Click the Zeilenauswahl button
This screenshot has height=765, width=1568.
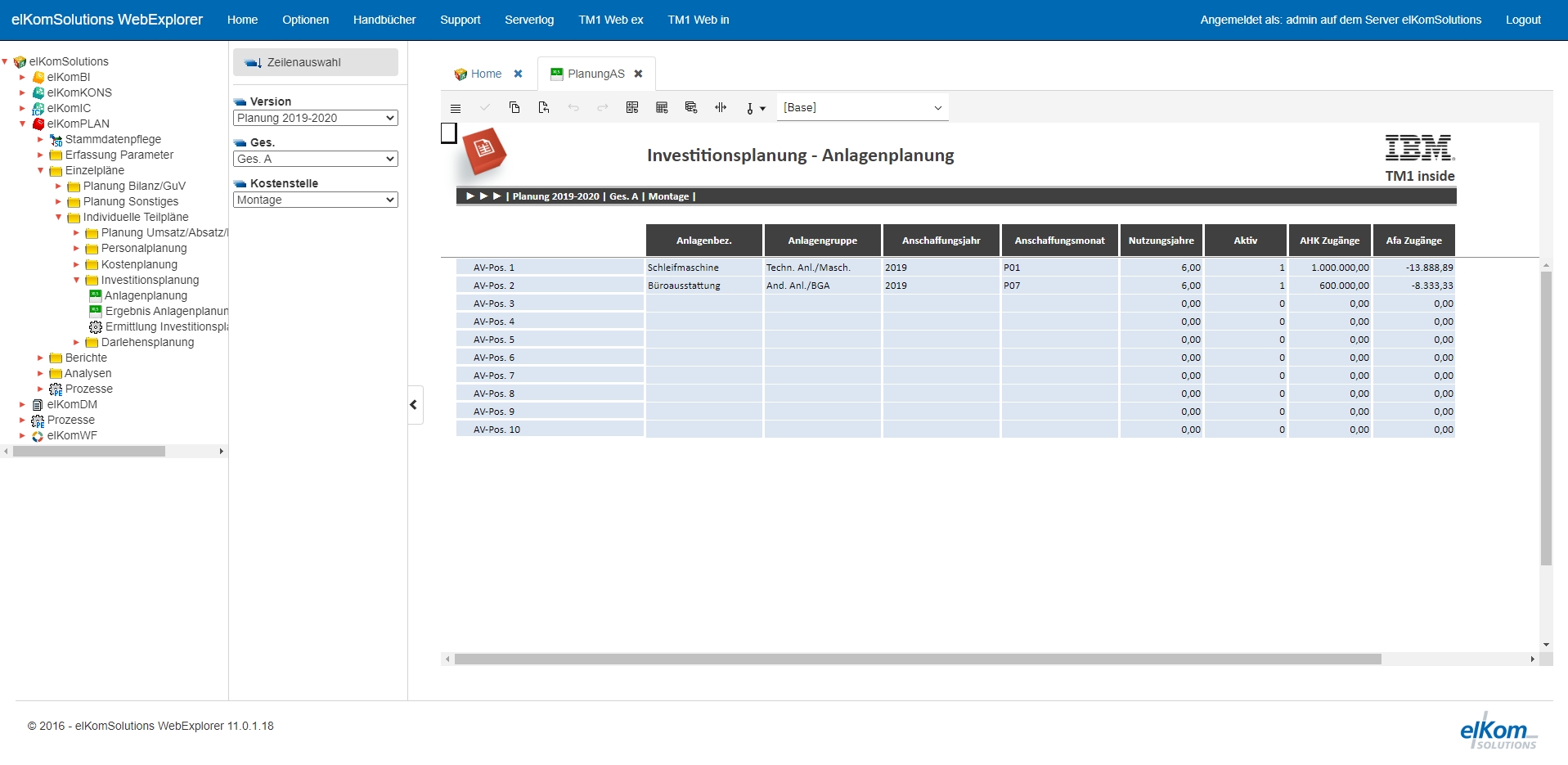[x=315, y=62]
